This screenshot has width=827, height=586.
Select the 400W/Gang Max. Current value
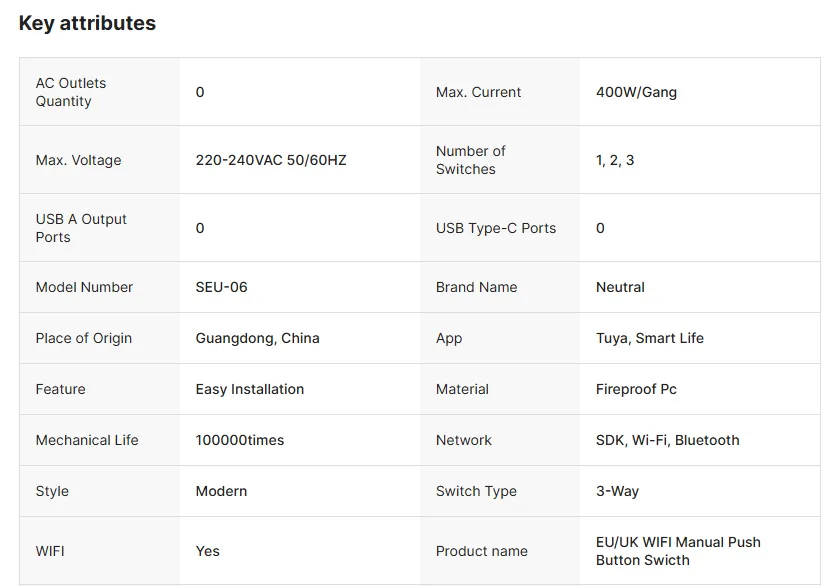tap(636, 92)
